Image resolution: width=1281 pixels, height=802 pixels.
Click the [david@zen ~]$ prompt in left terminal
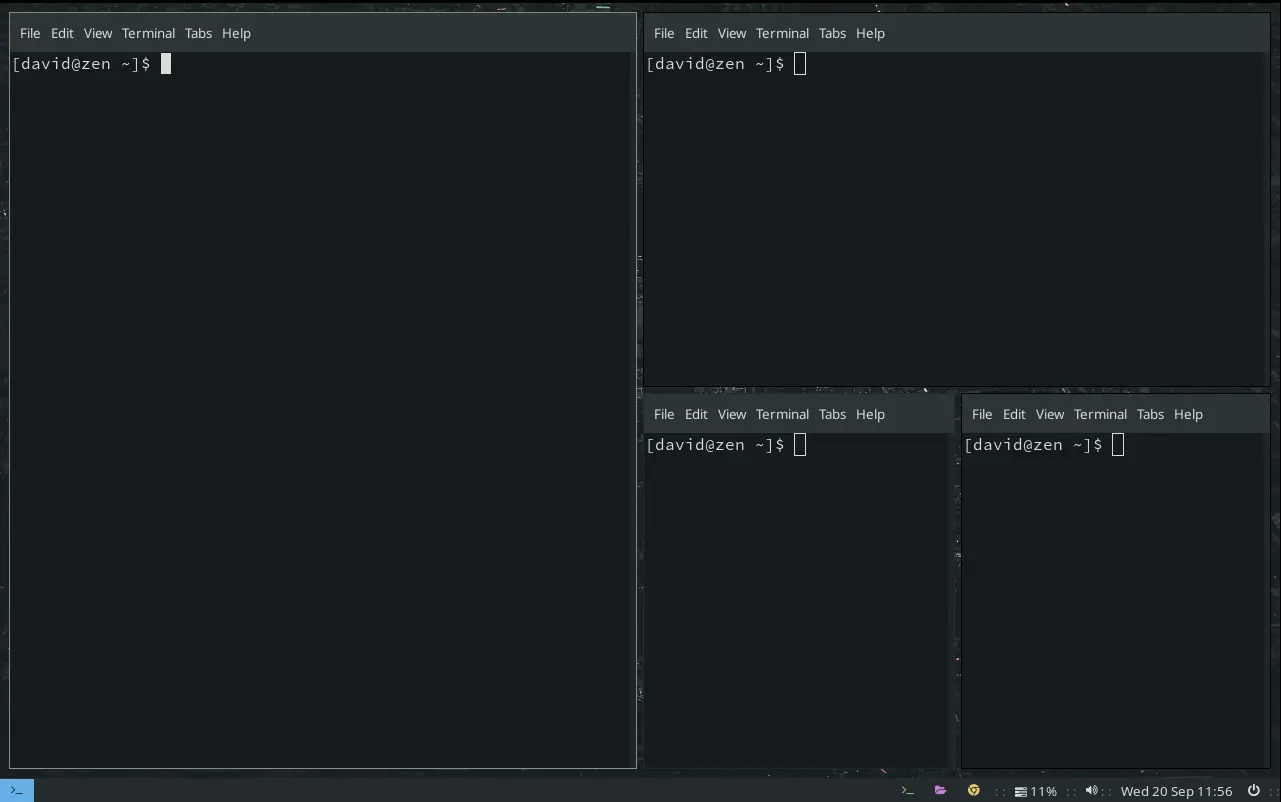click(x=82, y=64)
